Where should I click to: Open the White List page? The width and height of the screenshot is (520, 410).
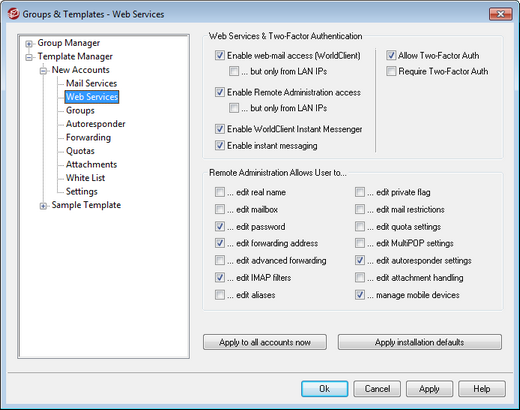coord(85,178)
